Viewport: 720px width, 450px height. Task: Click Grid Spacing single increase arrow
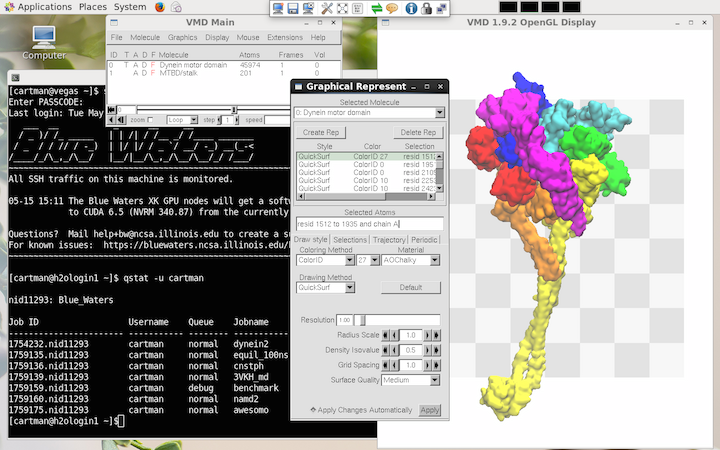pos(427,365)
